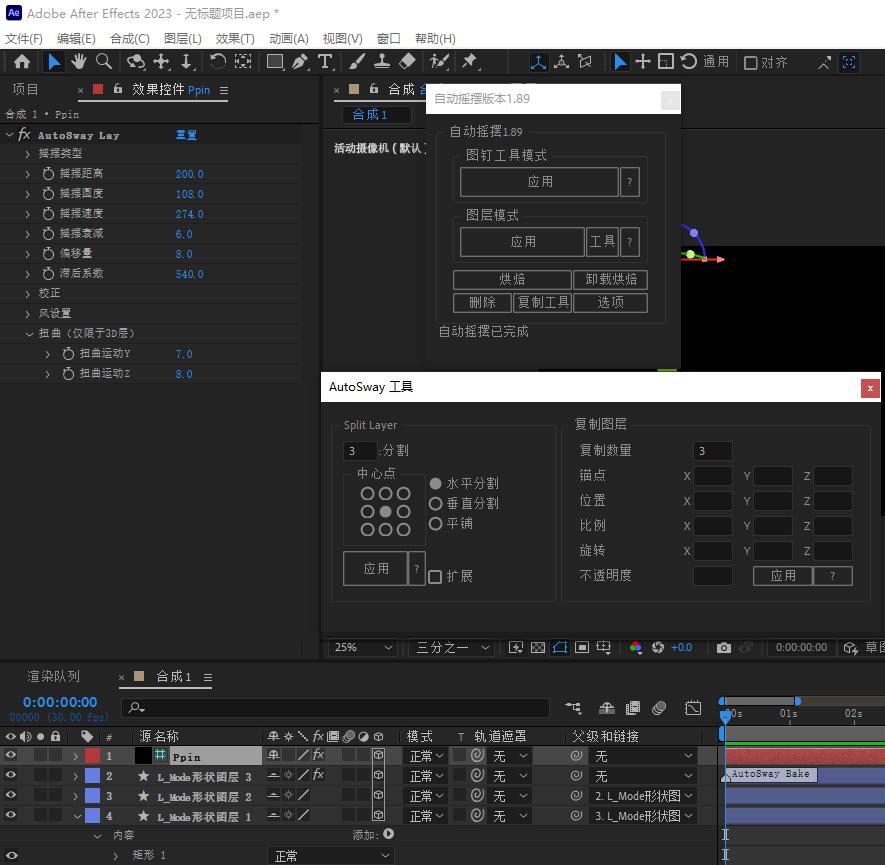
Task: Click 卸载烘焙 button
Action: pos(611,279)
